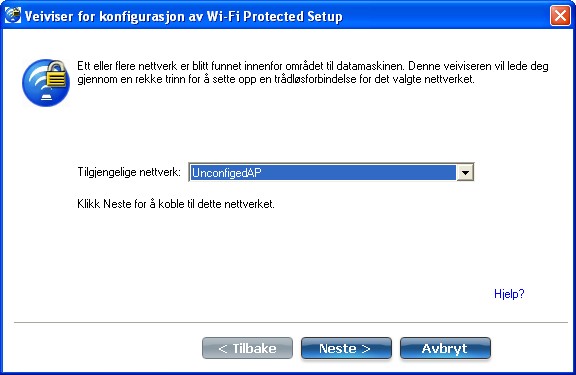
Task: Click the Tilgjengelige nettverk label
Action: [x=129, y=172]
